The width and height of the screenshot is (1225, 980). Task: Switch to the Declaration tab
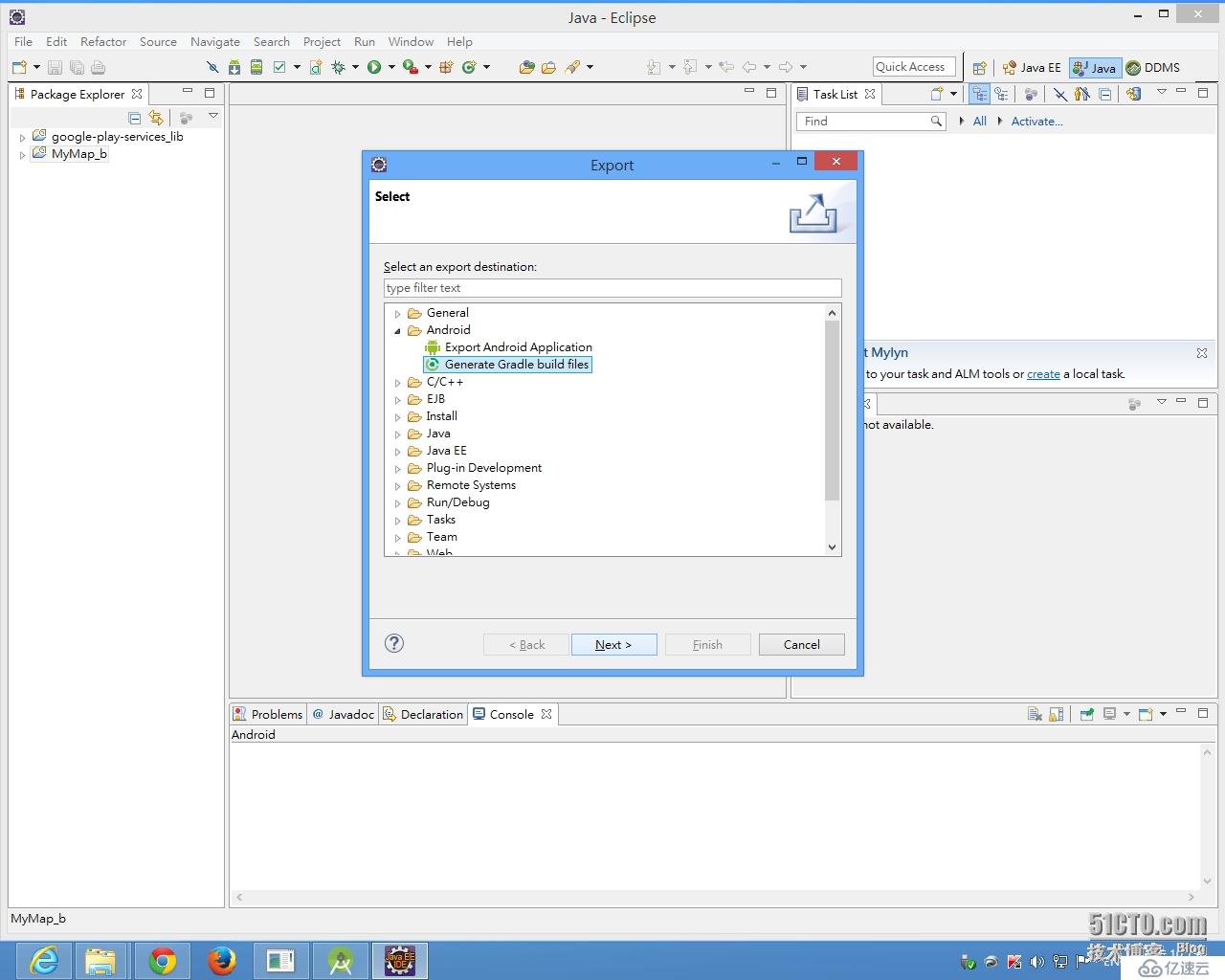click(x=423, y=714)
